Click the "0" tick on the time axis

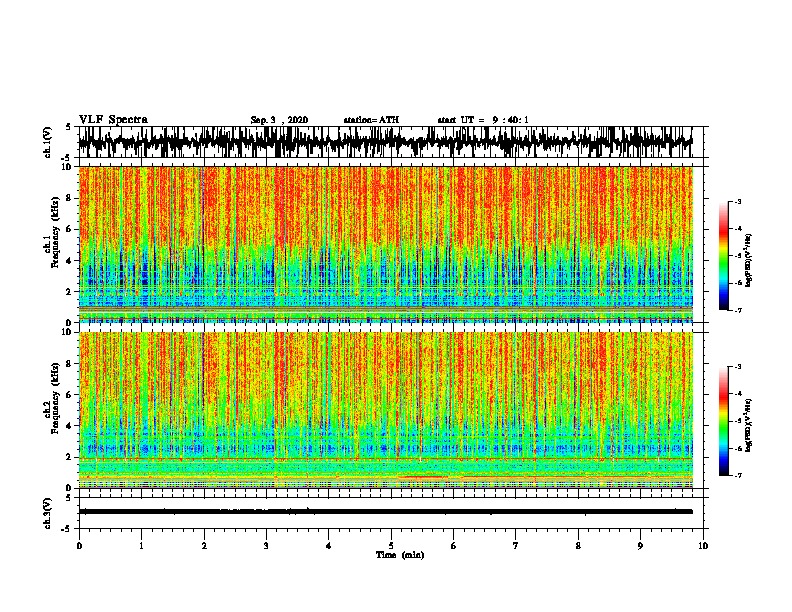[x=79, y=546]
